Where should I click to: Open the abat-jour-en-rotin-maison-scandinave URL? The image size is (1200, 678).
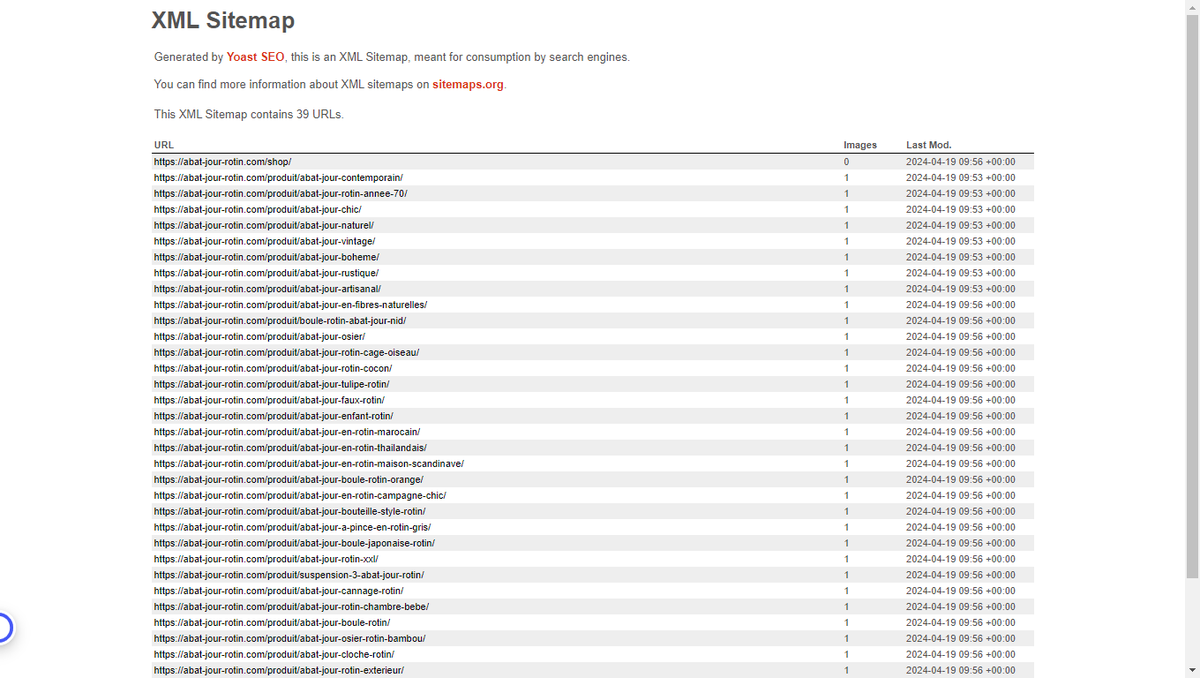[x=308, y=463]
